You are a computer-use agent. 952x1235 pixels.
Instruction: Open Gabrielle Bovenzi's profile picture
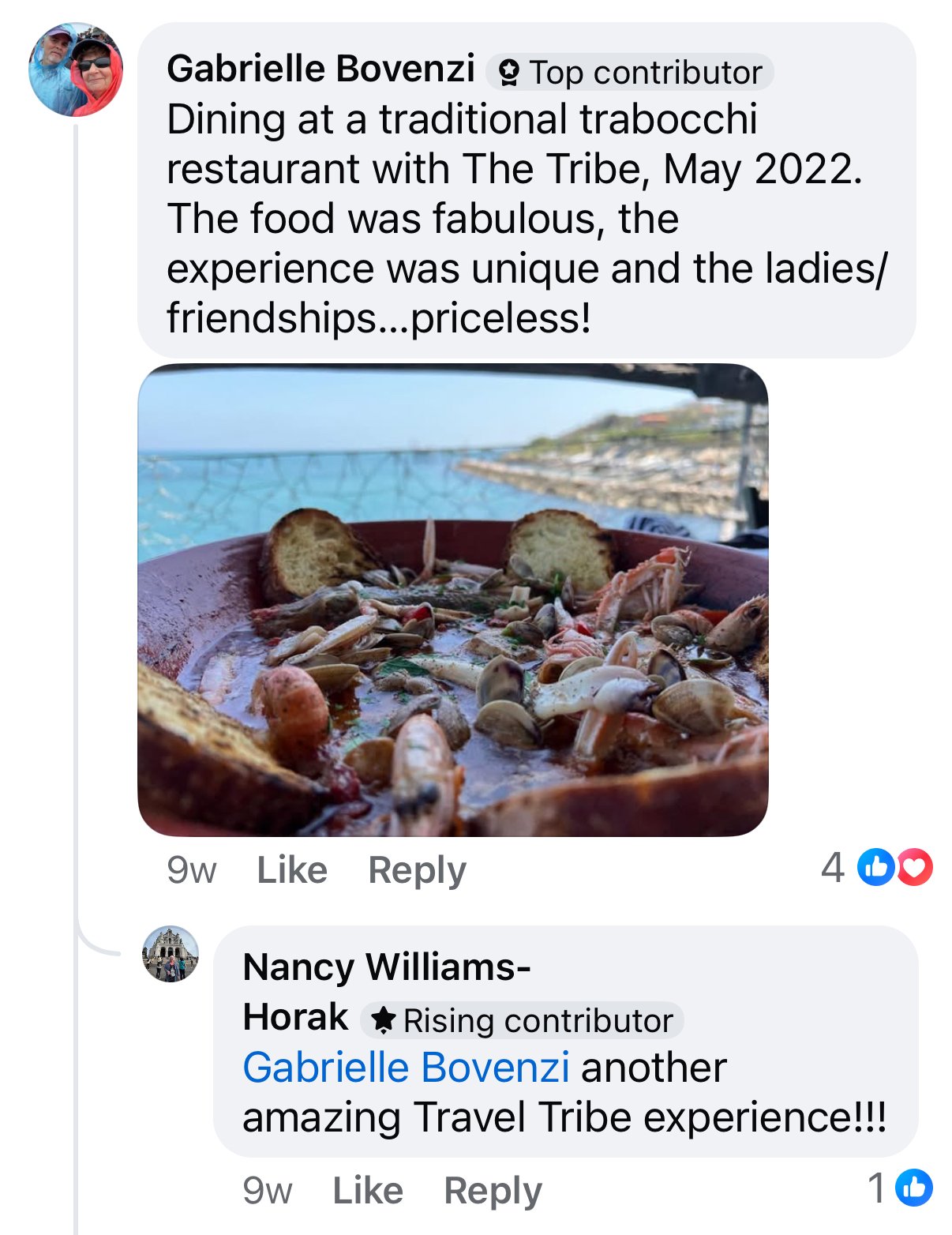pyautogui.click(x=75, y=67)
